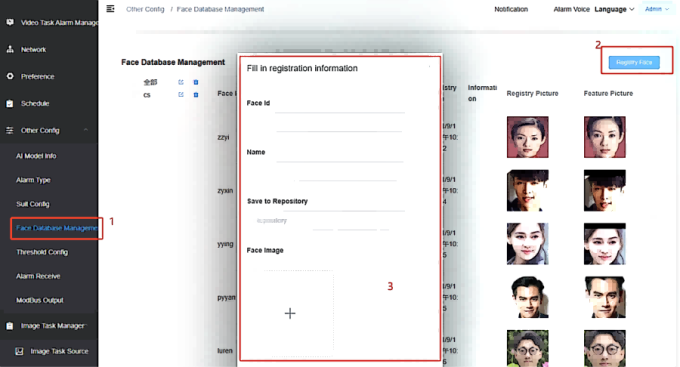The width and height of the screenshot is (680, 367).
Task: Click the Image Task Manager icon
Action: (10, 326)
